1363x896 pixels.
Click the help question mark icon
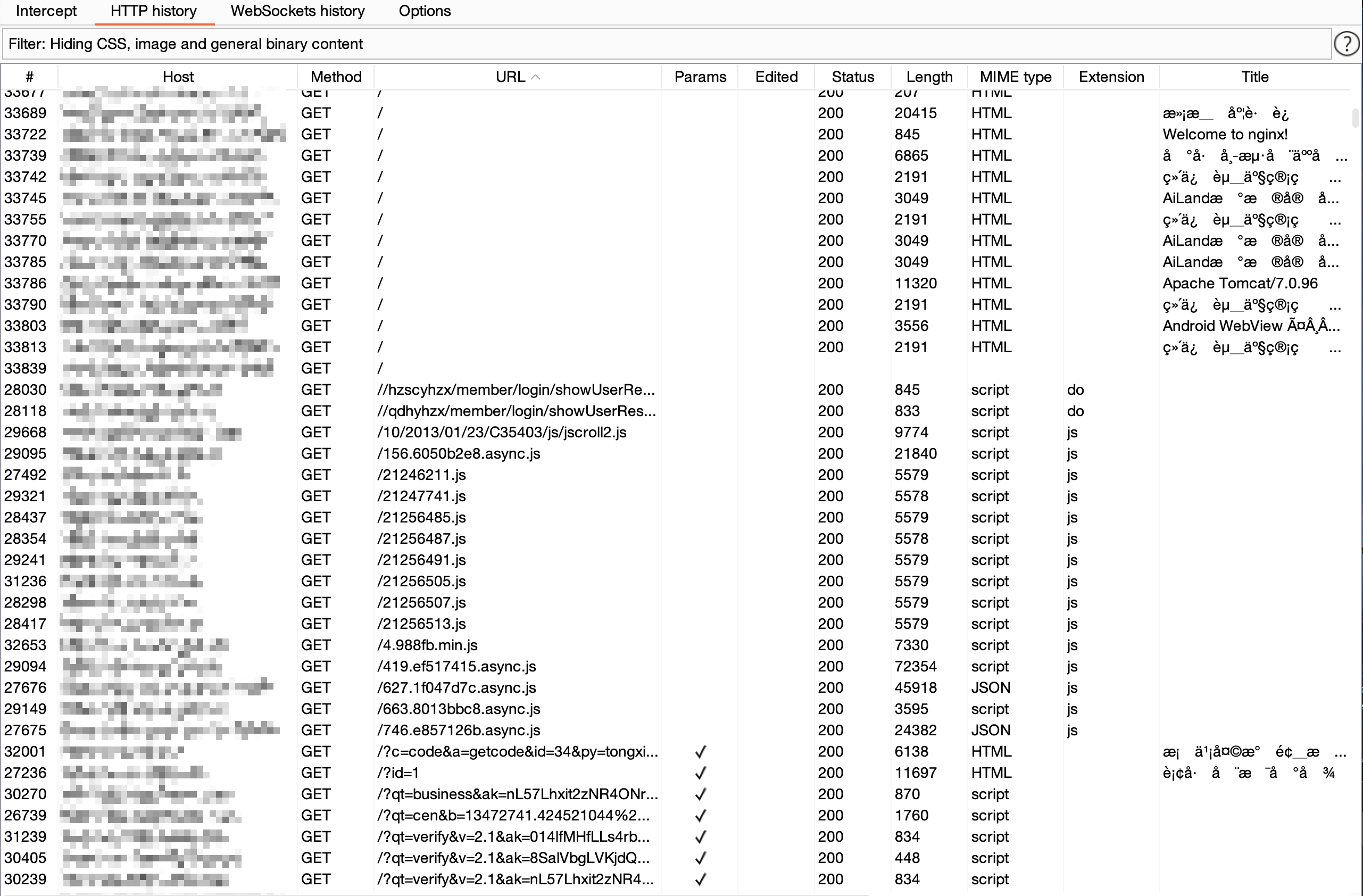pyautogui.click(x=1346, y=44)
